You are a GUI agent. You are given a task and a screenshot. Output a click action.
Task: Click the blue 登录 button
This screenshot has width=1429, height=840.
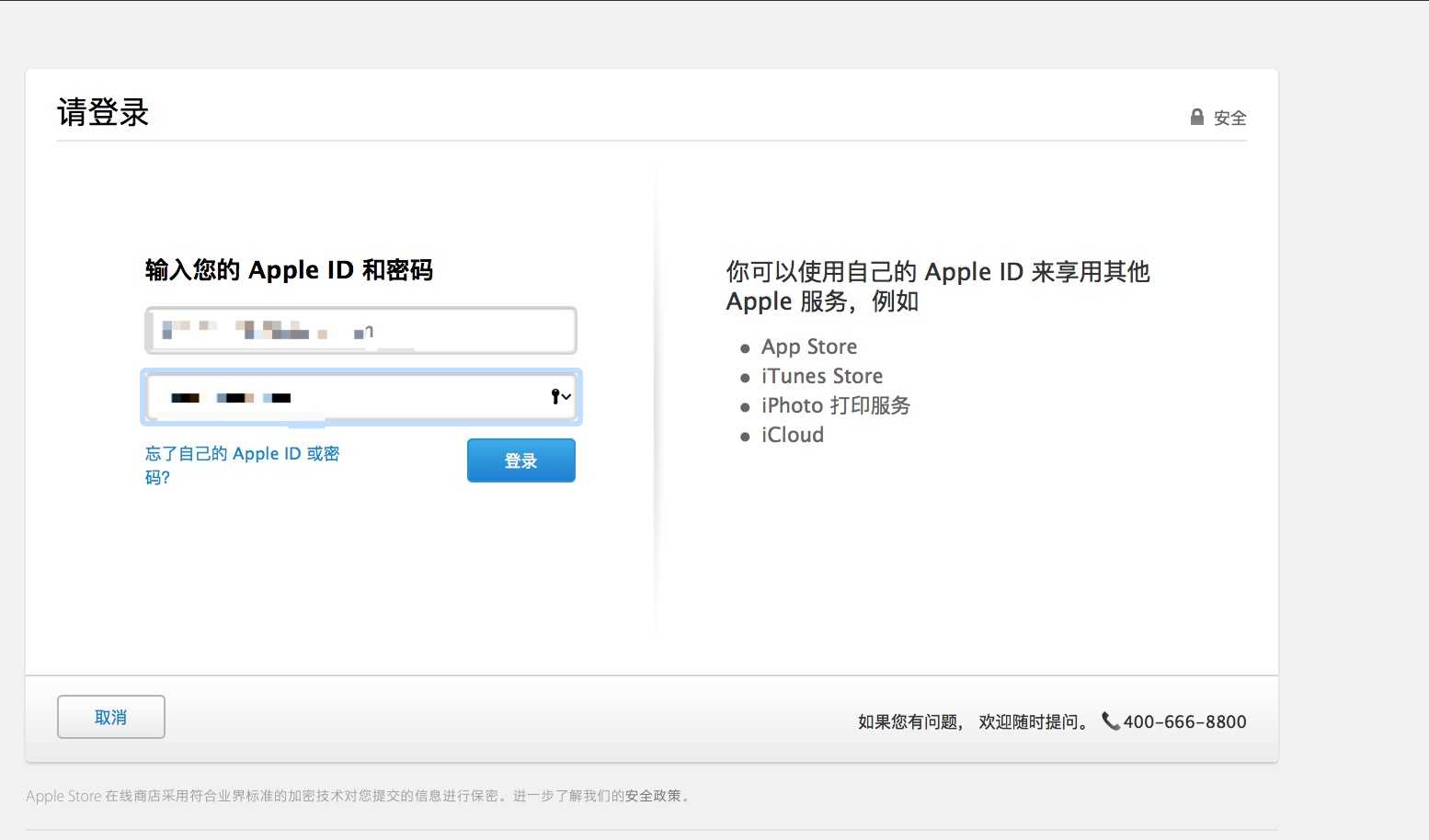point(521,460)
